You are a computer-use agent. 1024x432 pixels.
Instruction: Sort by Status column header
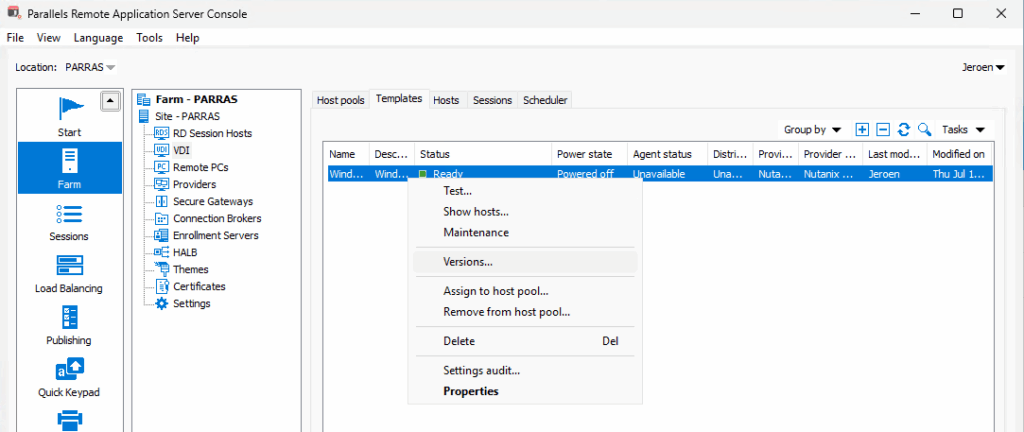(483, 155)
